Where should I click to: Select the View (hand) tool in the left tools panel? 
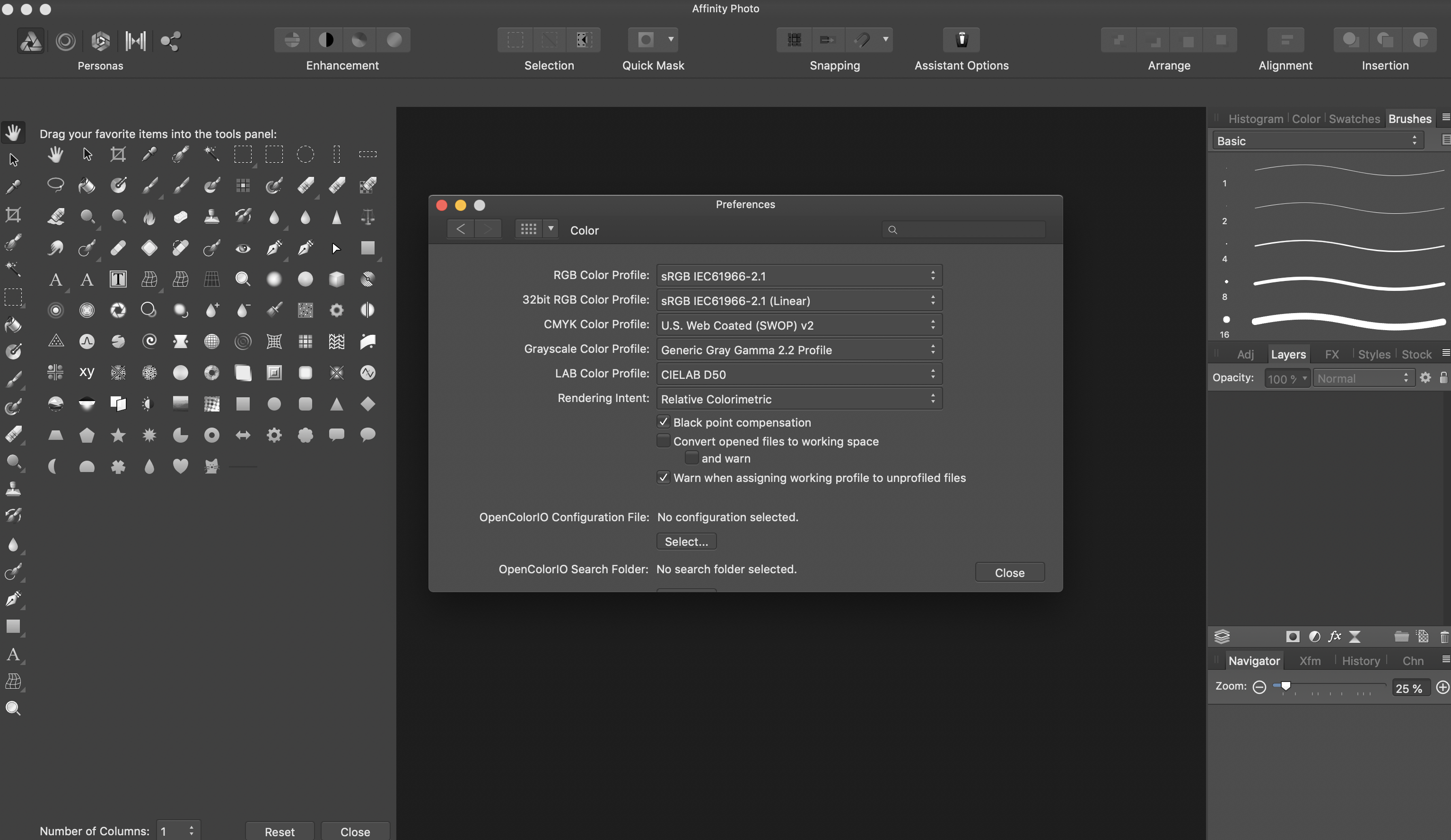click(x=13, y=132)
